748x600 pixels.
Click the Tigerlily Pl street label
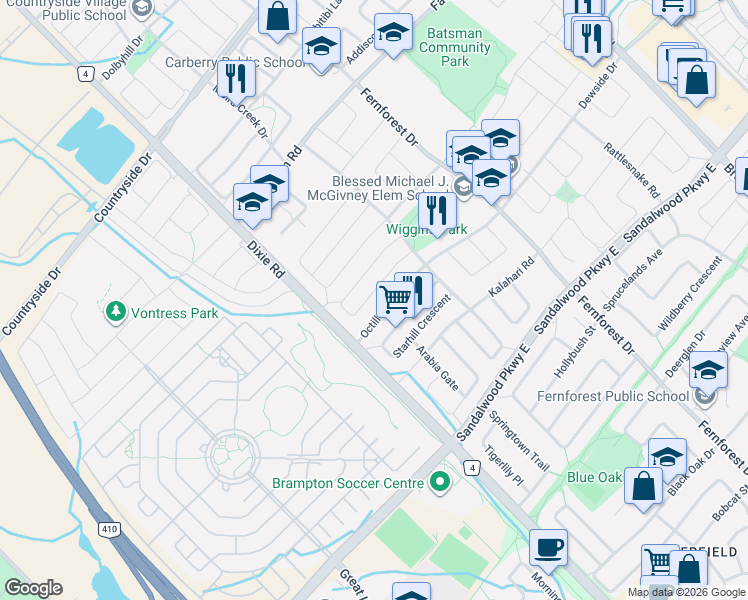[504, 466]
